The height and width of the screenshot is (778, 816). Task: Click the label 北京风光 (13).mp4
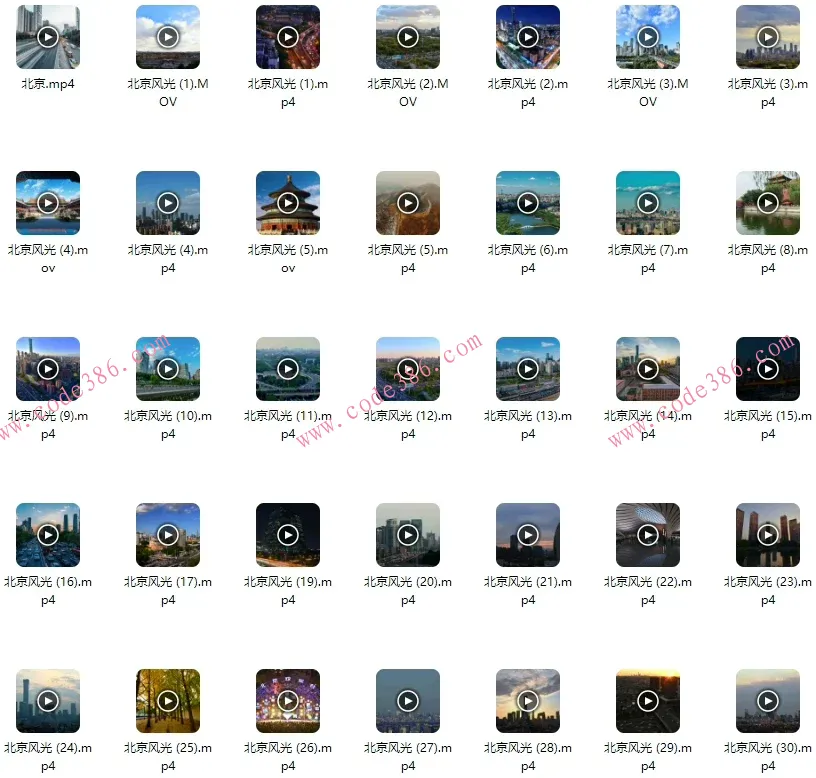click(528, 425)
